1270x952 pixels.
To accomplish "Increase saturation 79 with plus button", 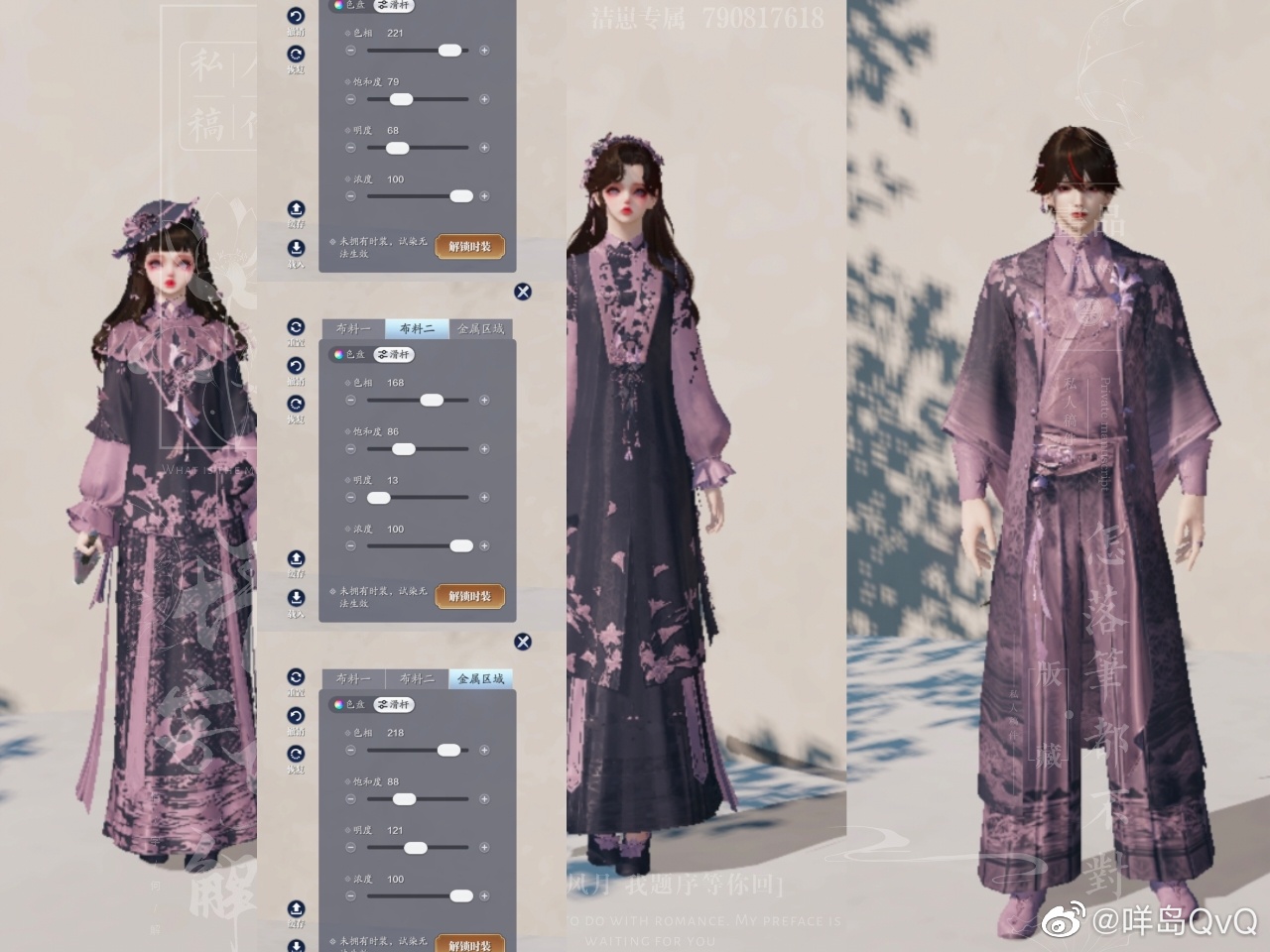I will (484, 99).
